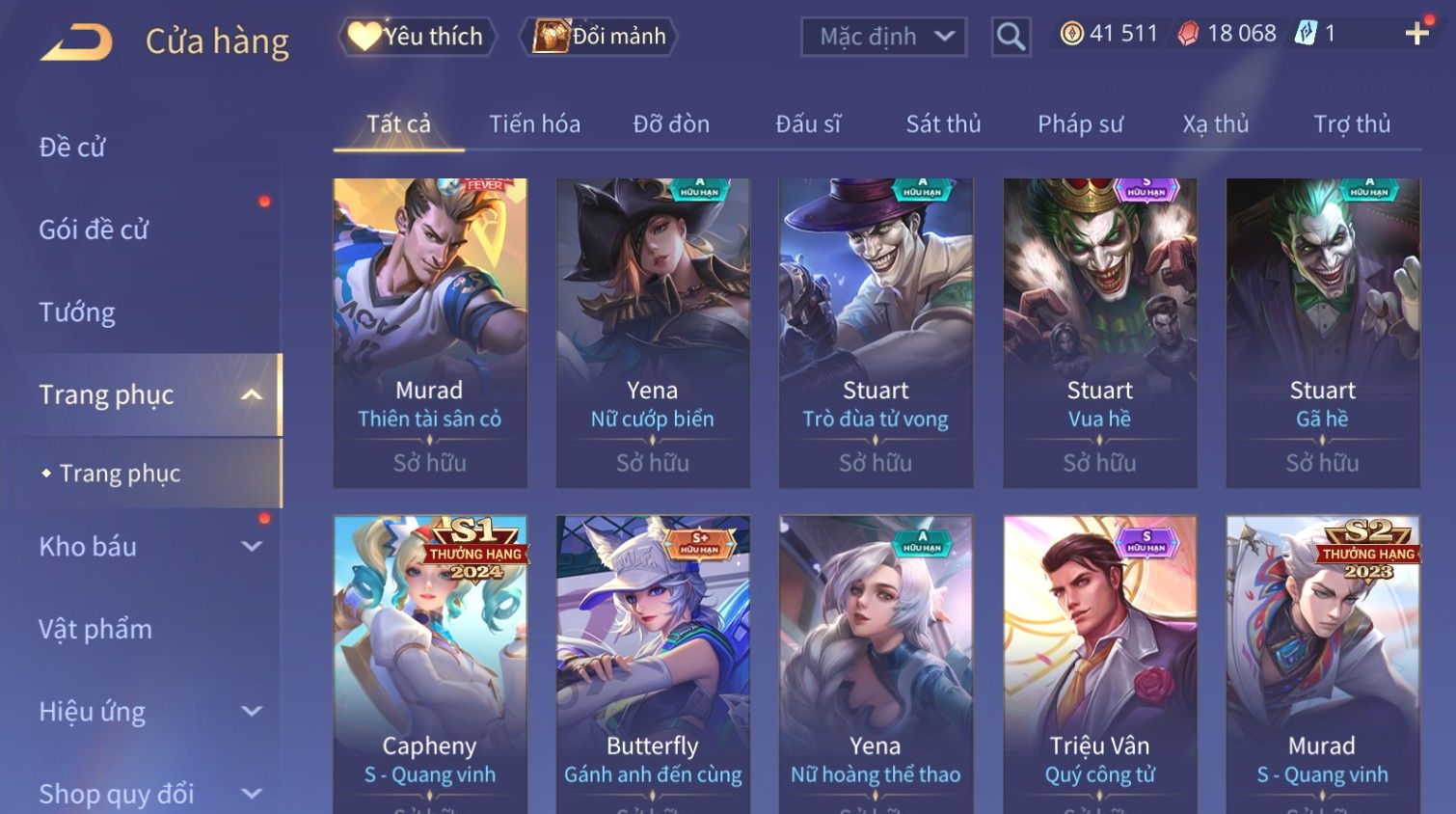Viewport: 1456px width, 814px height.
Task: Expand the Kho báu sidebar section
Action: (x=252, y=546)
